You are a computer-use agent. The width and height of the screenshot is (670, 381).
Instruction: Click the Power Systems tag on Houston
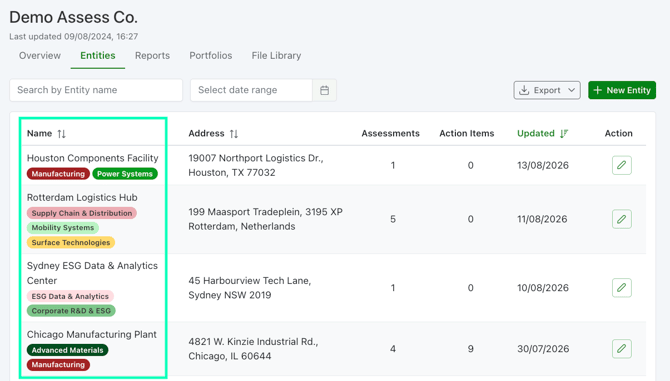[x=125, y=174]
